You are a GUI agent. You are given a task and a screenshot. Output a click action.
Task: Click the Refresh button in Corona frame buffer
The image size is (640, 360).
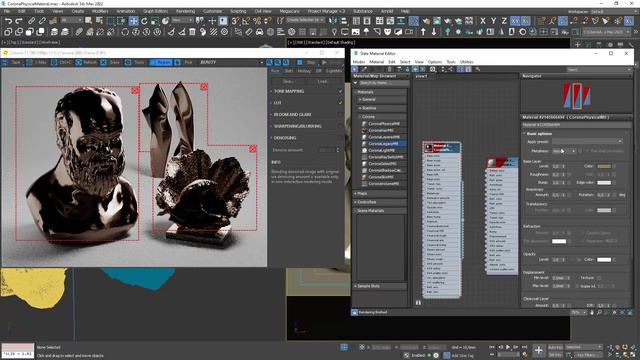86,62
